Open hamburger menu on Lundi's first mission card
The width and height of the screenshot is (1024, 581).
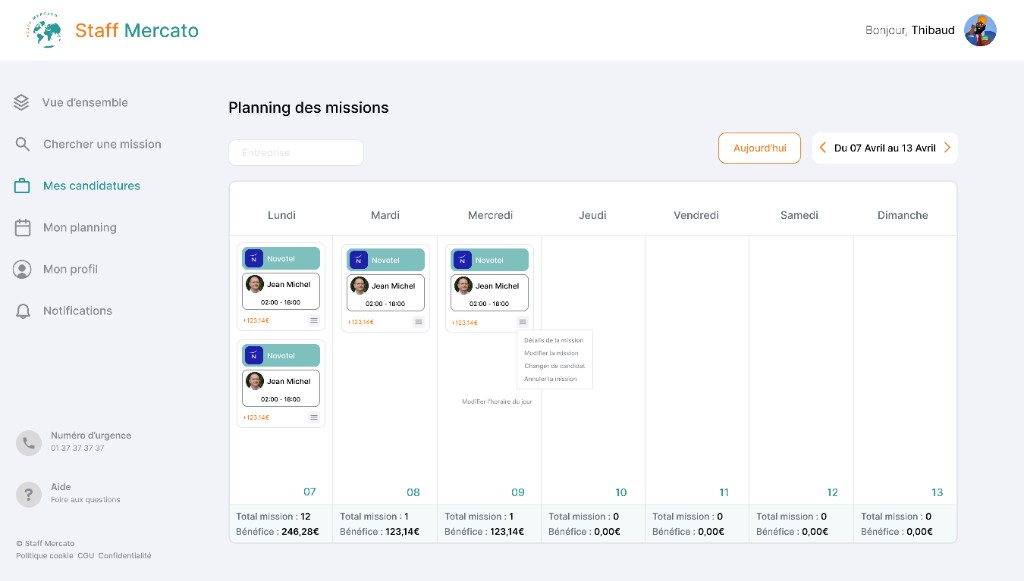pos(314,321)
